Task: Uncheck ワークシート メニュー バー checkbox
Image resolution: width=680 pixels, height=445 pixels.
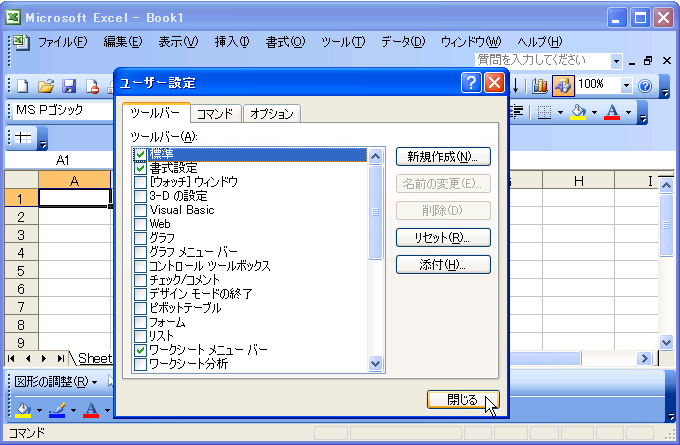Action: tap(140, 350)
